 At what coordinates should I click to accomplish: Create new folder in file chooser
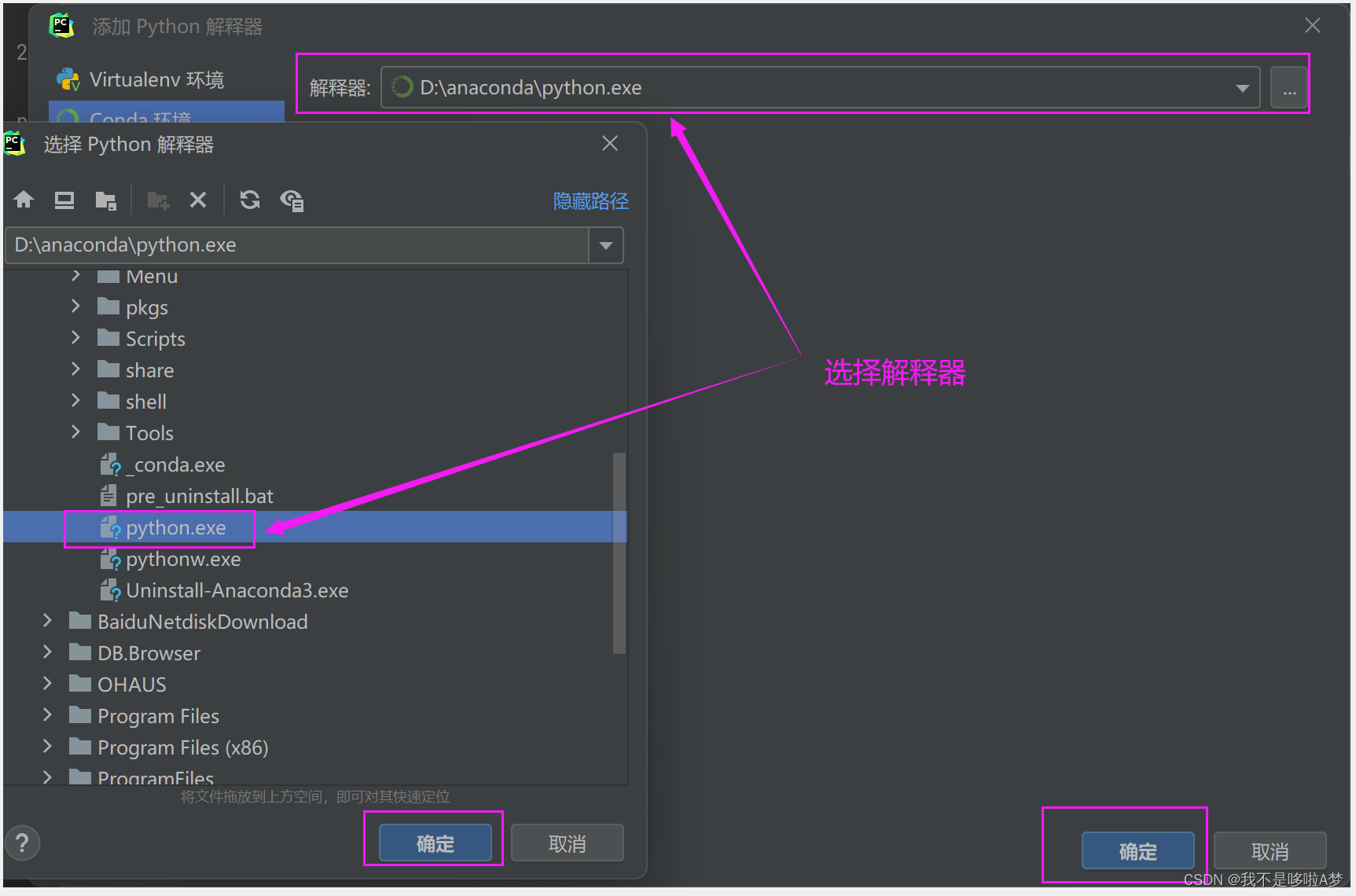tap(158, 200)
